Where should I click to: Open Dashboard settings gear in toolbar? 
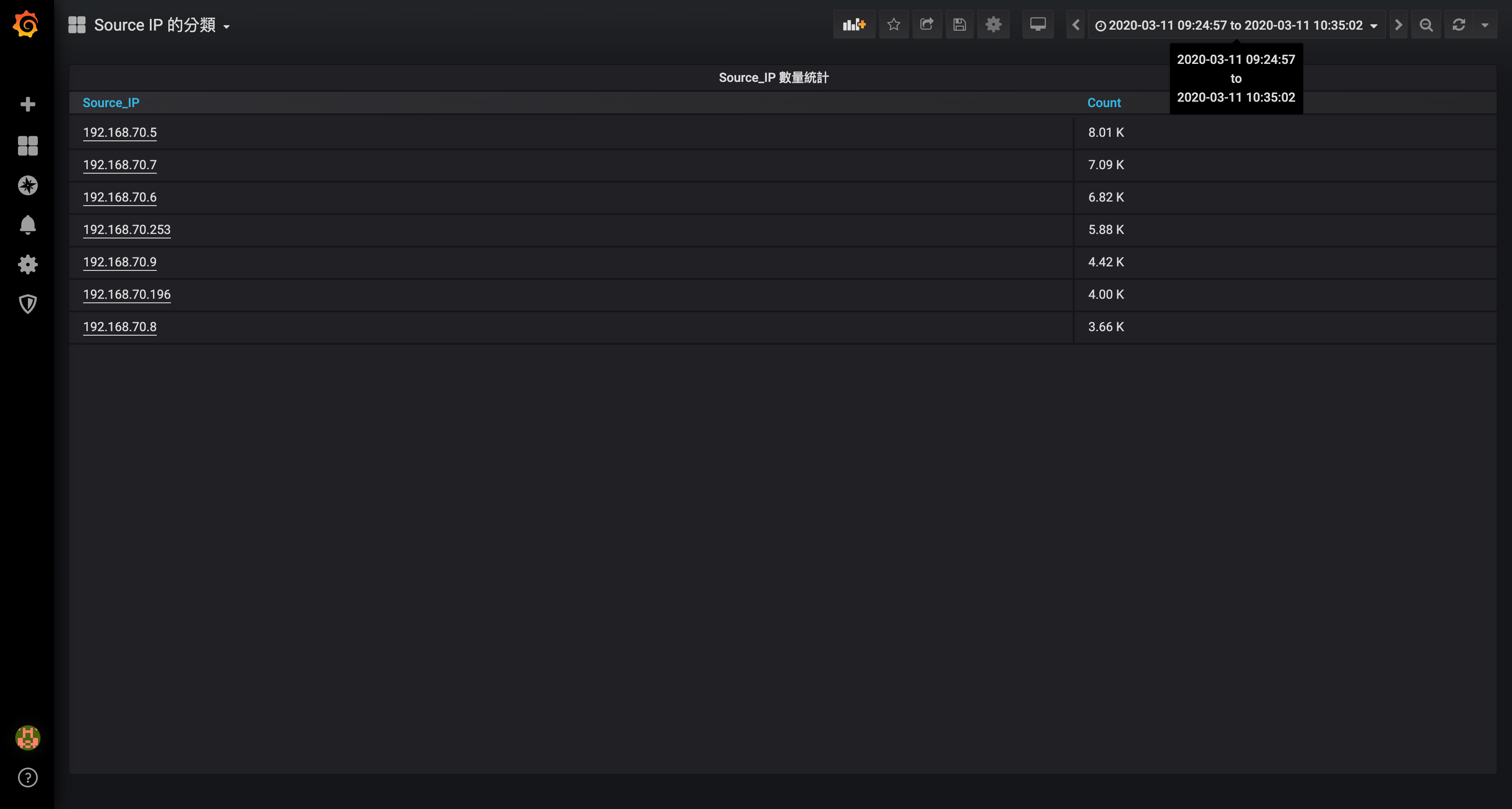tap(993, 25)
